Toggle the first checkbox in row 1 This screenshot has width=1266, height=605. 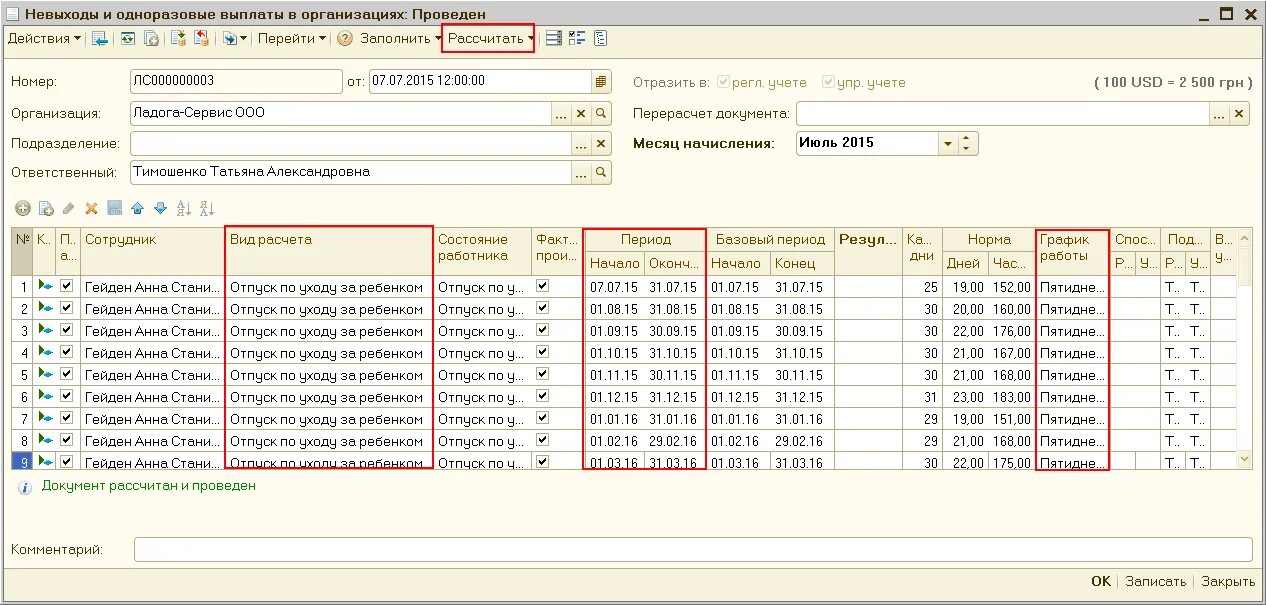coord(66,286)
